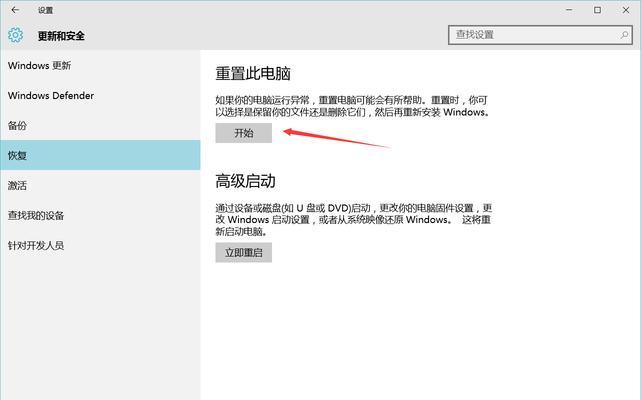
Task: Open Windows 更新 section
Action: tap(100, 65)
